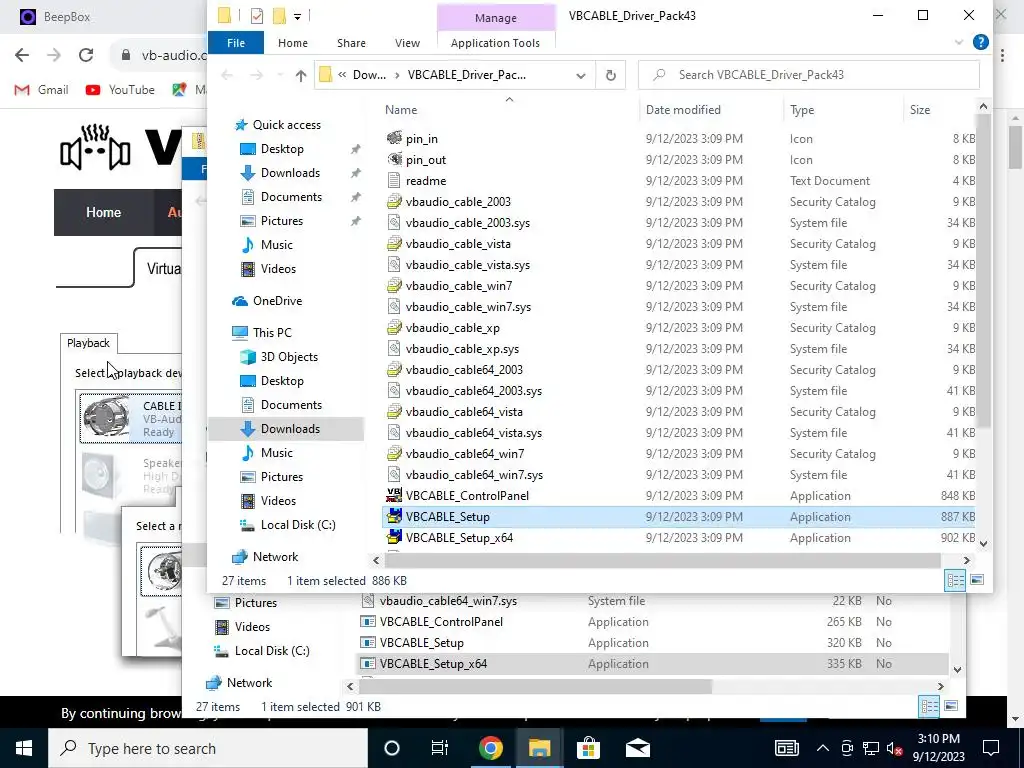This screenshot has height=768, width=1024.
Task: Open the File tab in VBCABLE_Driver_Pack43 window
Action: 236,43
